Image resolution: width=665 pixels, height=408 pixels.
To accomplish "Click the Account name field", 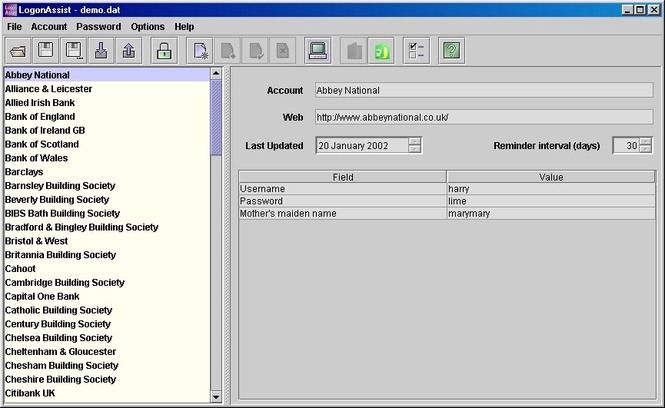I will tap(484, 90).
